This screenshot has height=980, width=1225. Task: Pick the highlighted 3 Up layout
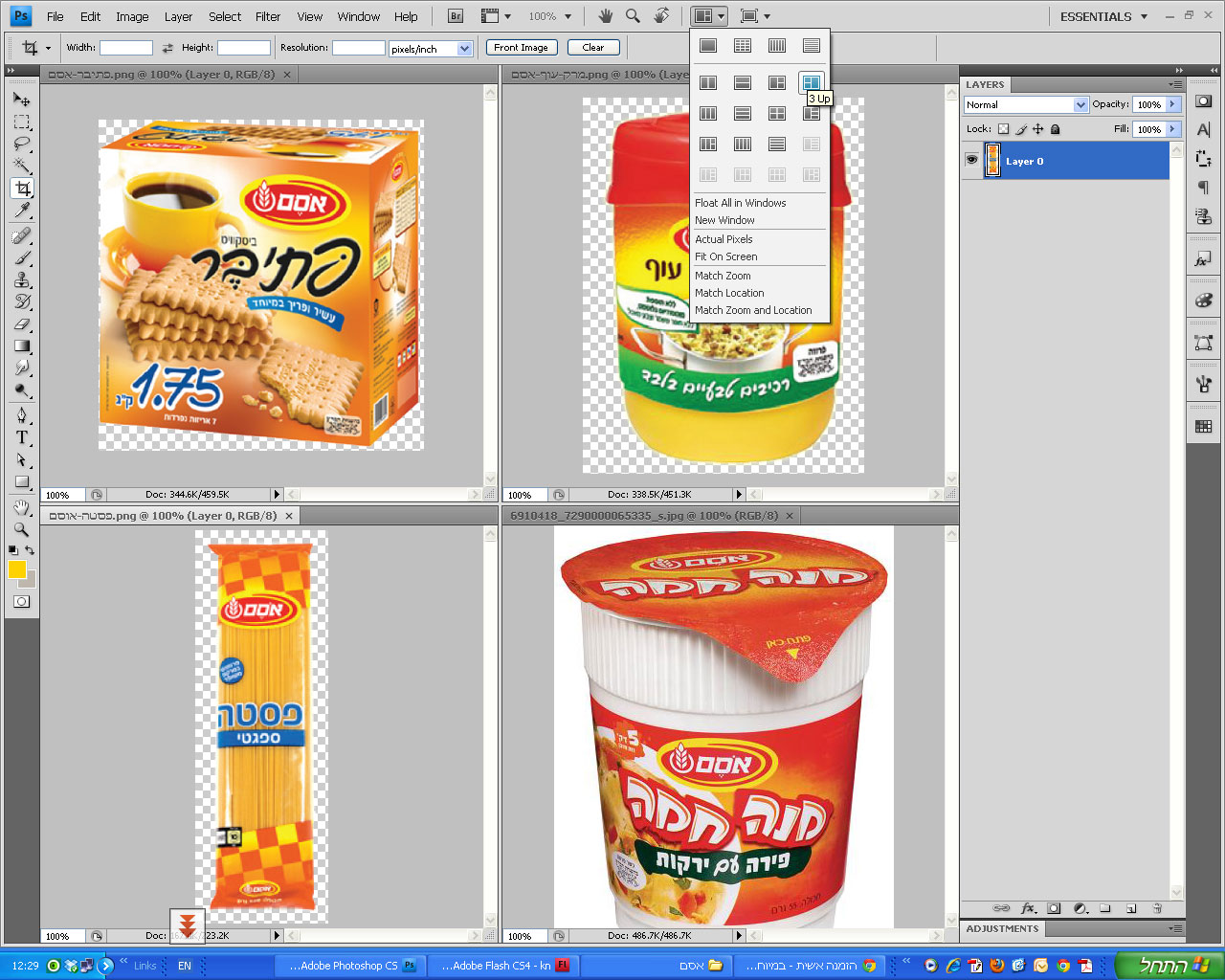click(x=812, y=83)
